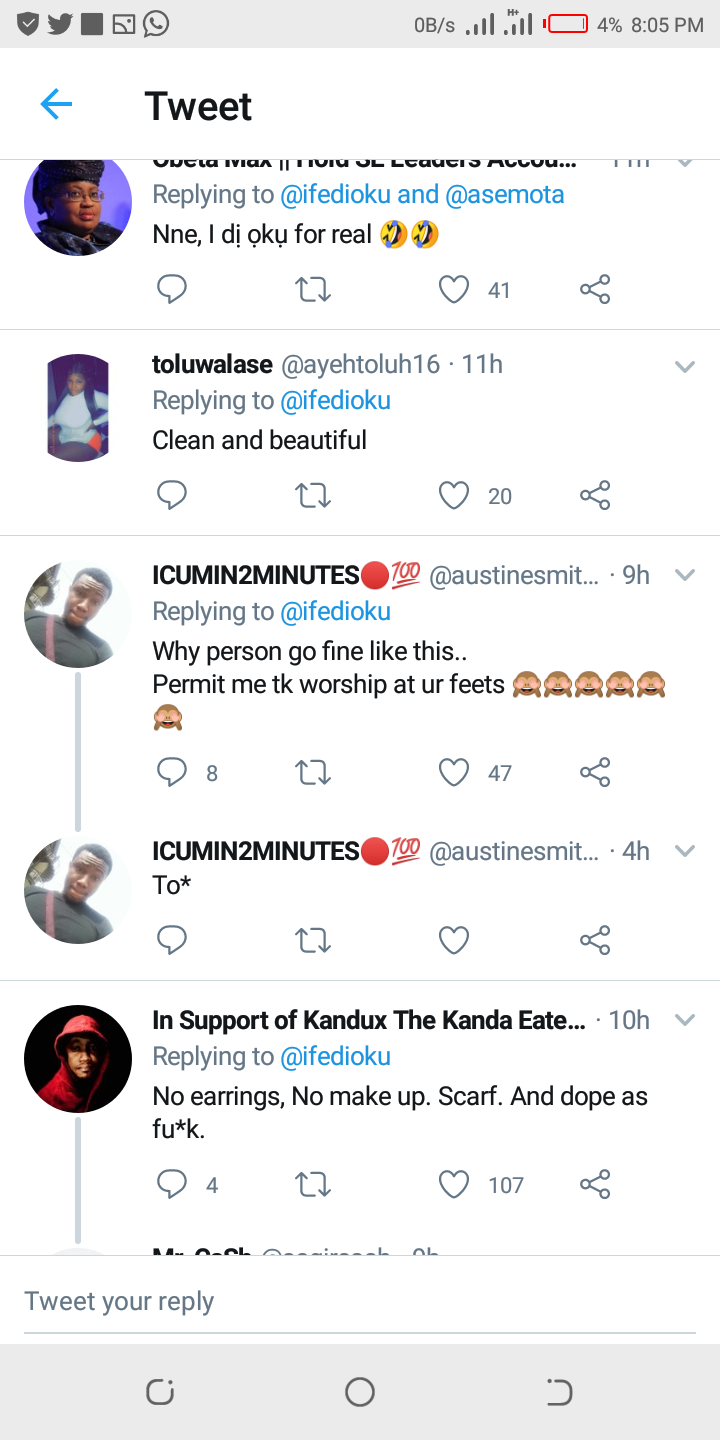
Task: Share the "To*" correction tweet
Action: click(x=595, y=940)
